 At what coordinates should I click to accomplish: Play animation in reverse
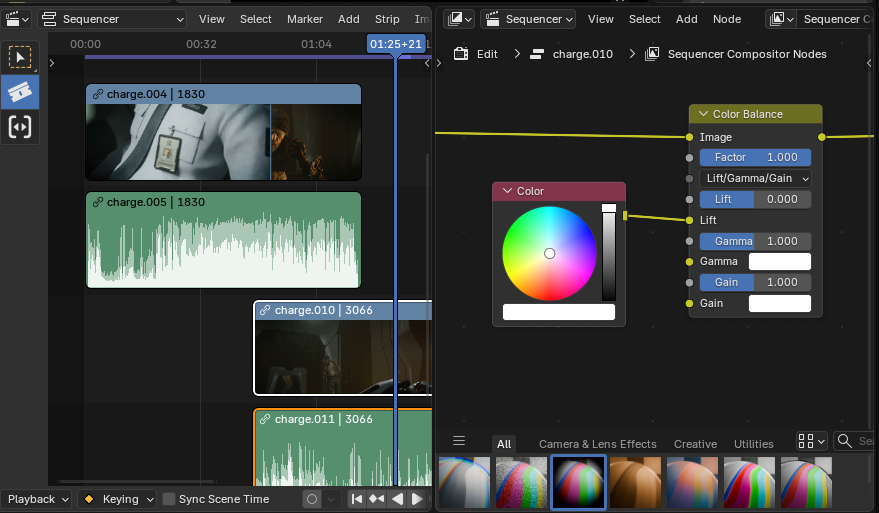(397, 499)
